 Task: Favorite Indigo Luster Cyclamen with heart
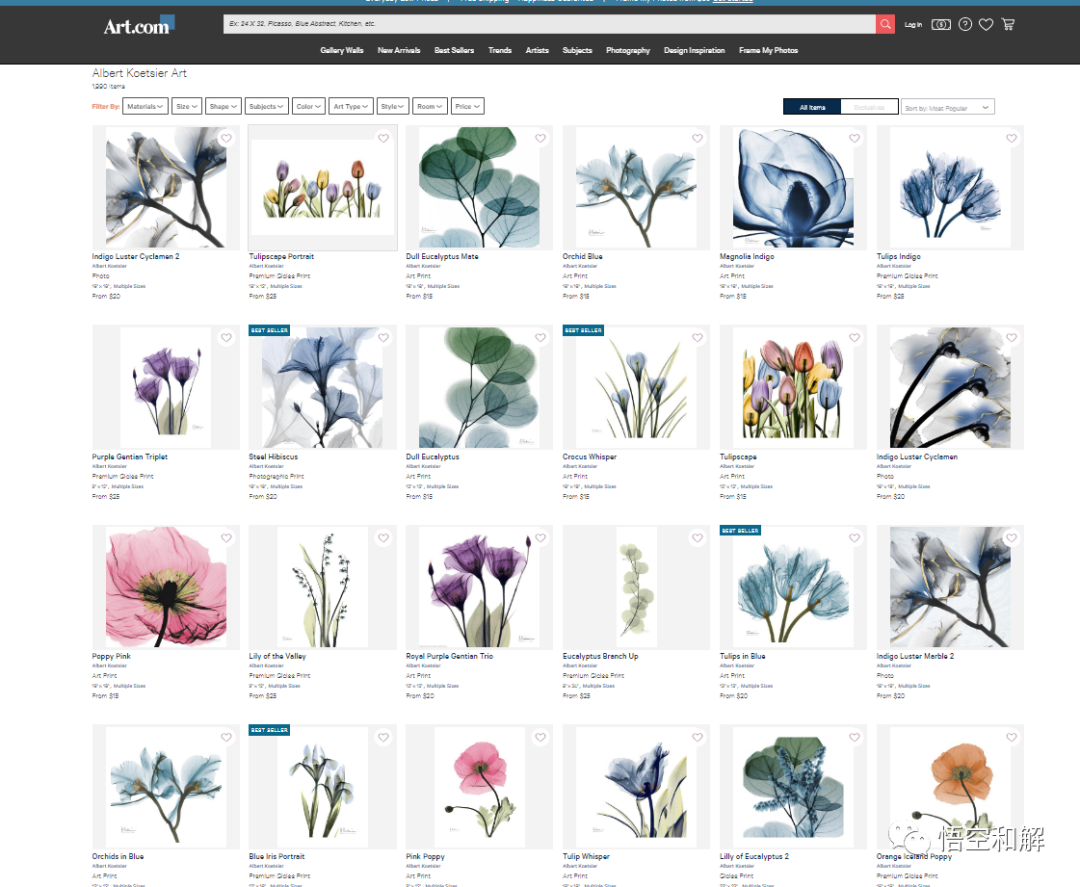click(1012, 337)
